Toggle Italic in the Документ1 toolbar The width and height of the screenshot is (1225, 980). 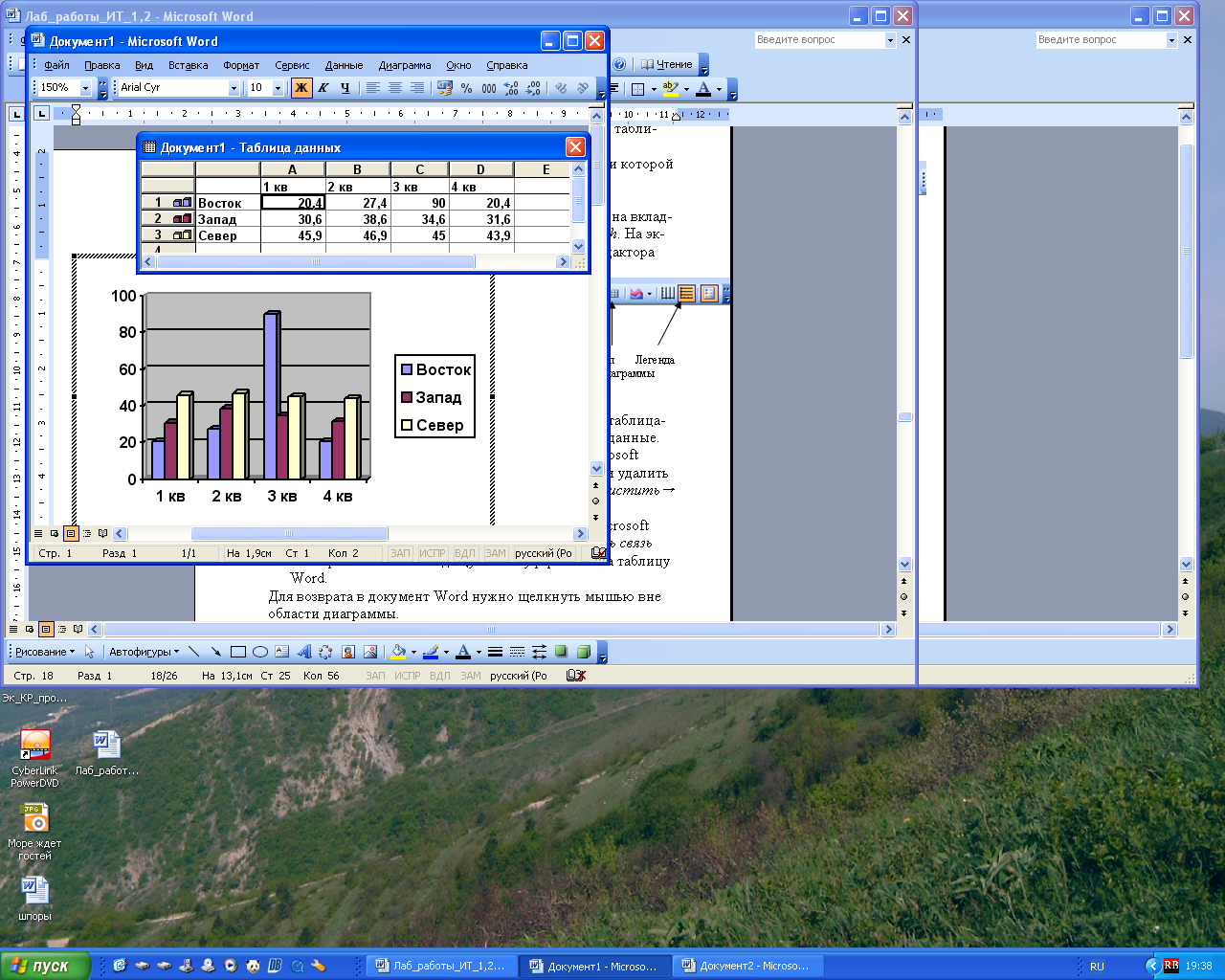[323, 88]
